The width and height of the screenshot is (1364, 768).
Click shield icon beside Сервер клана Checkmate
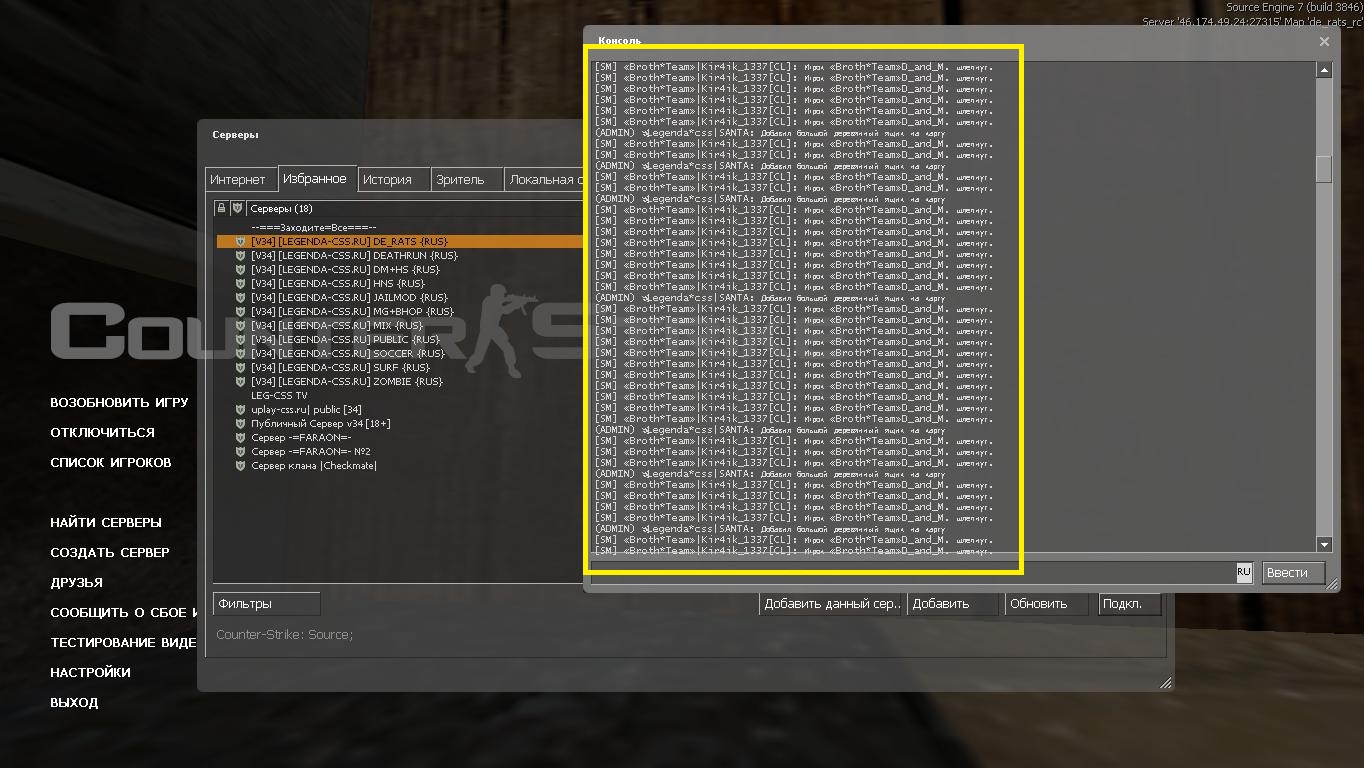240,465
